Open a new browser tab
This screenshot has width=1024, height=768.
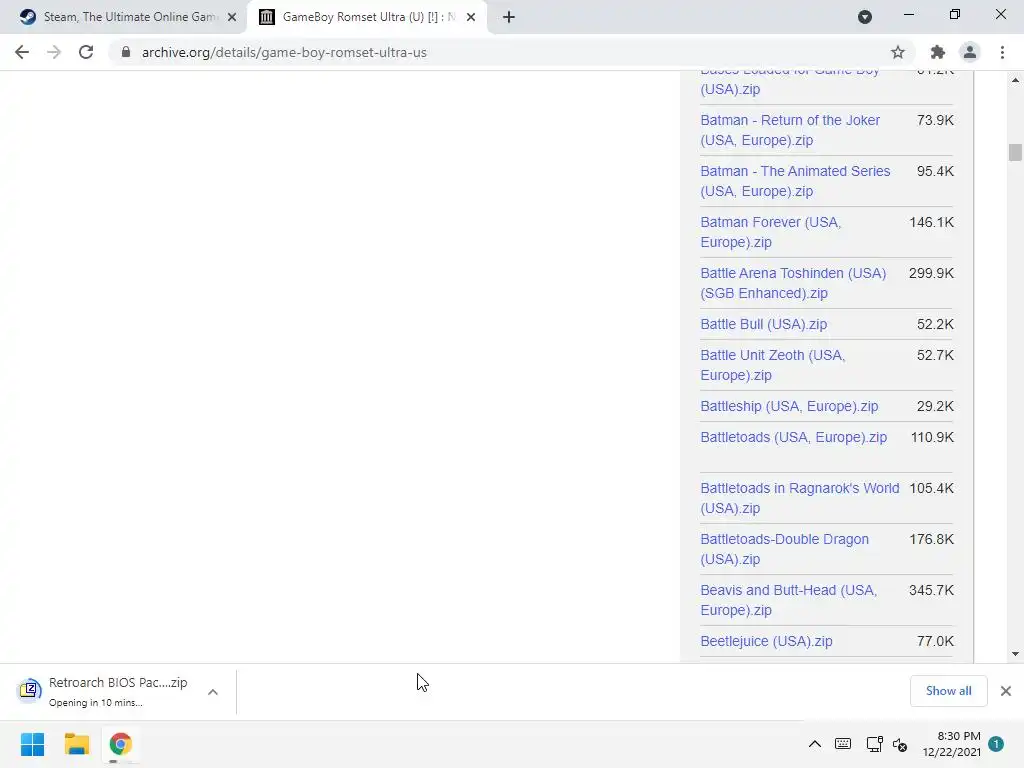pyautogui.click(x=509, y=17)
